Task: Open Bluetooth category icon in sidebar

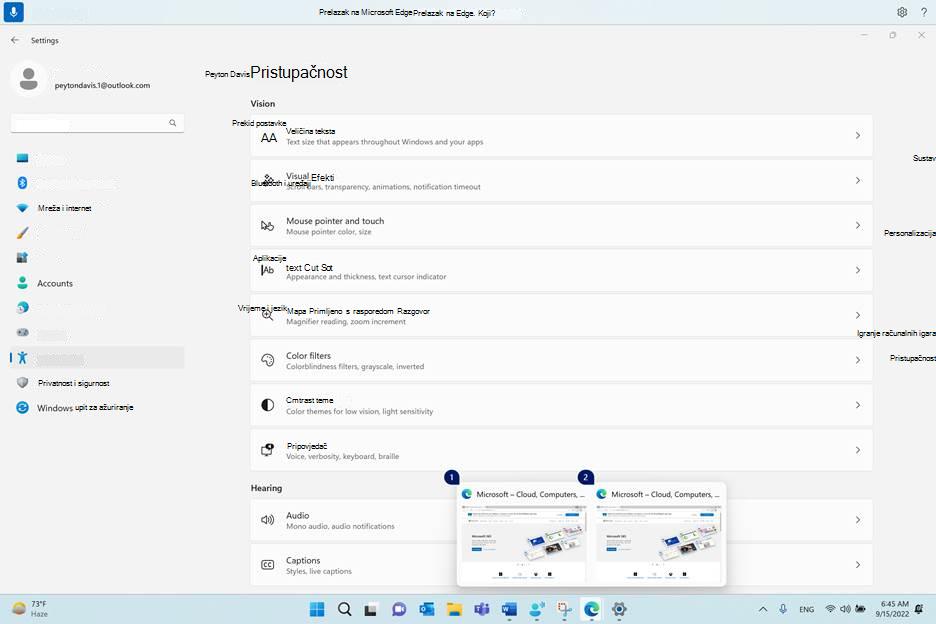Action: point(22,183)
